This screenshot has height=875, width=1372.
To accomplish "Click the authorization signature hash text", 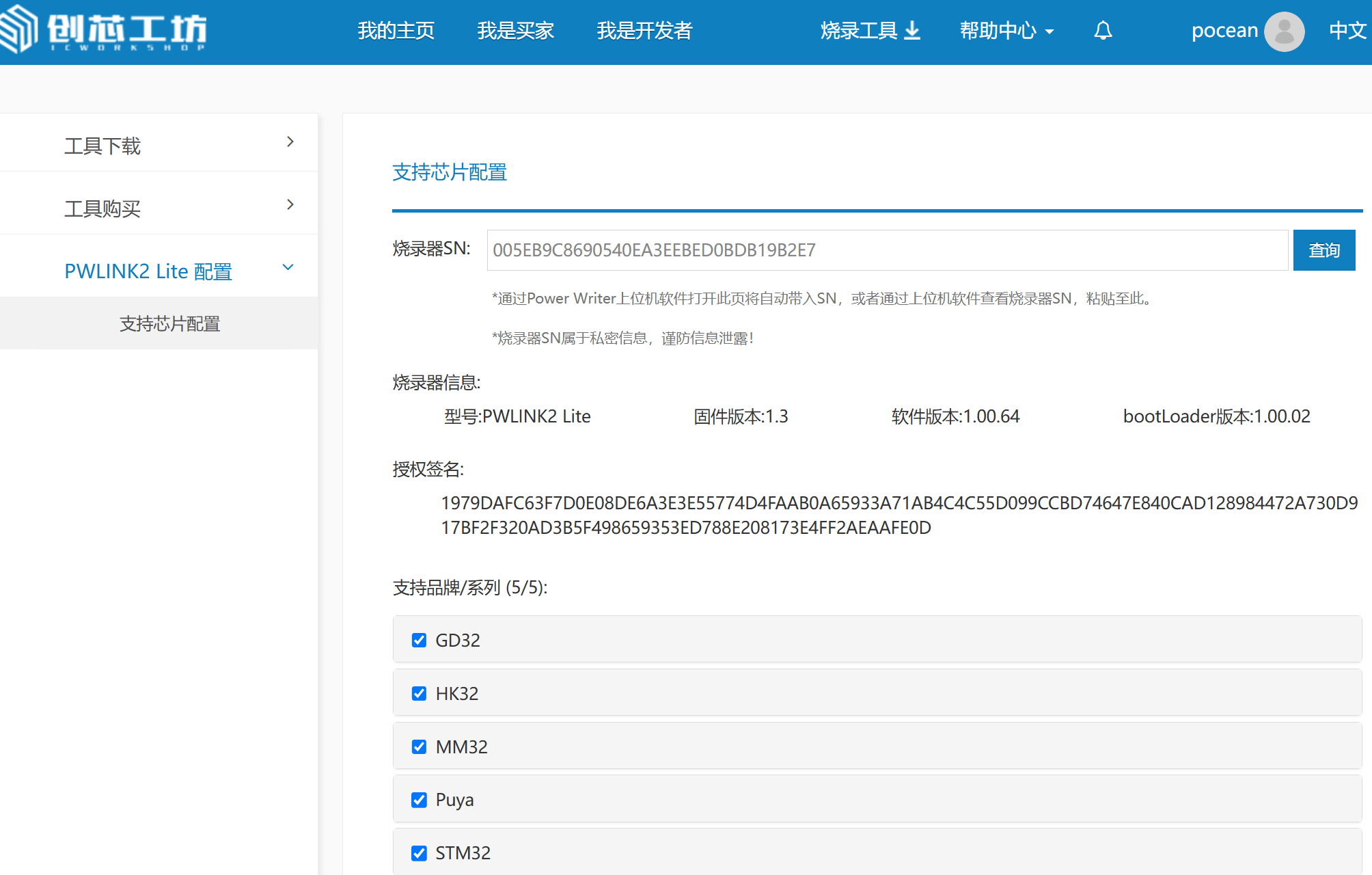I will (x=899, y=515).
